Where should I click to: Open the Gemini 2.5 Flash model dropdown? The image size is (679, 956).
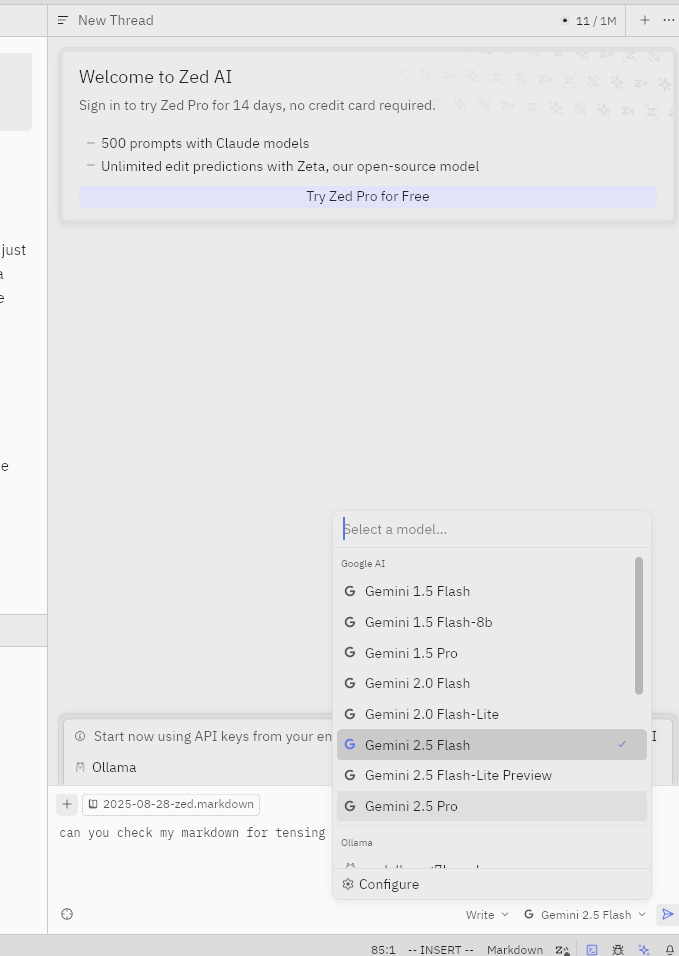pos(585,915)
